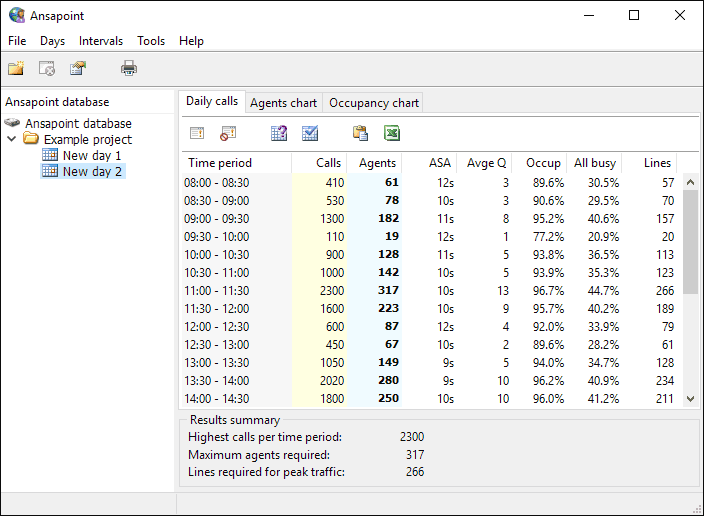The width and height of the screenshot is (704, 516).
Task: Click the Excel export icon
Action: click(x=392, y=133)
